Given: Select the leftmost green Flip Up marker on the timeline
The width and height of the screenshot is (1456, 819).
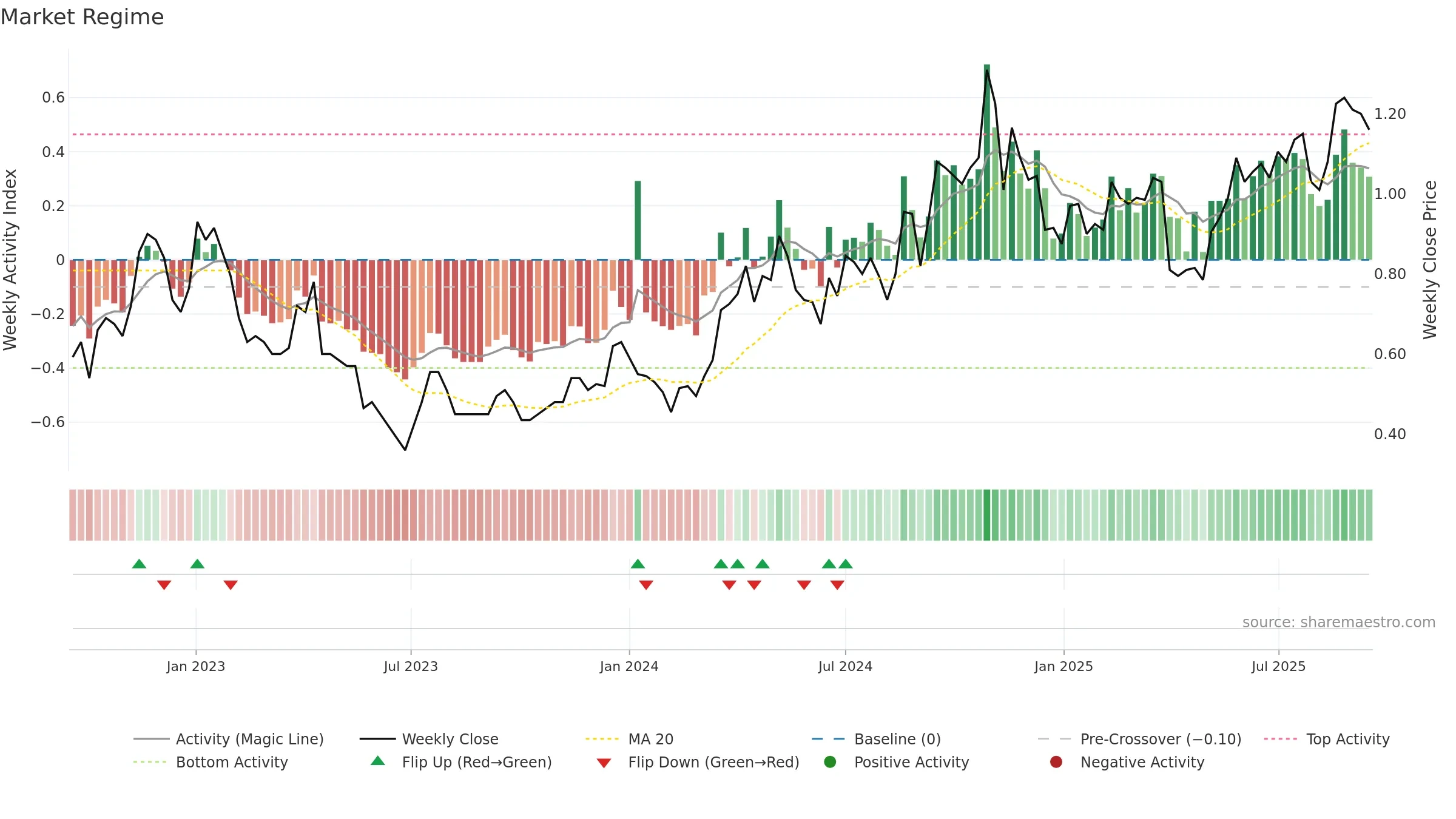Looking at the screenshot, I should point(139,564).
